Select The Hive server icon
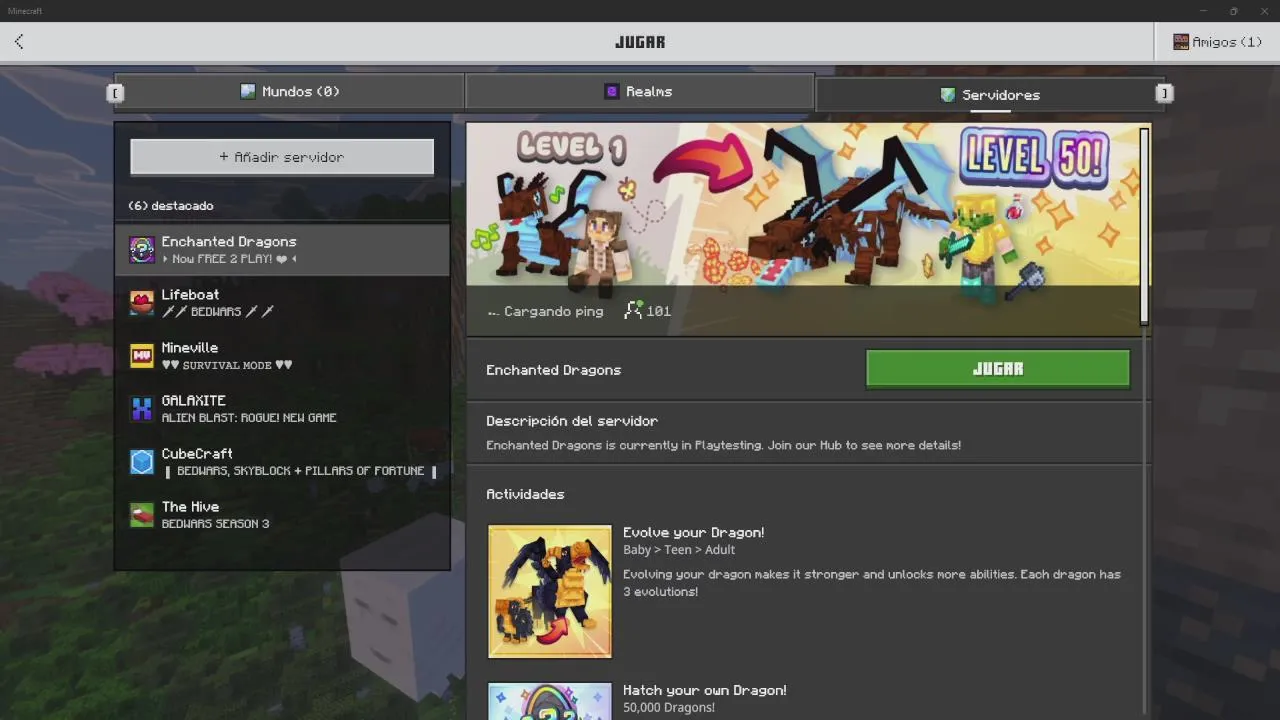The width and height of the screenshot is (1280, 720). [x=142, y=514]
